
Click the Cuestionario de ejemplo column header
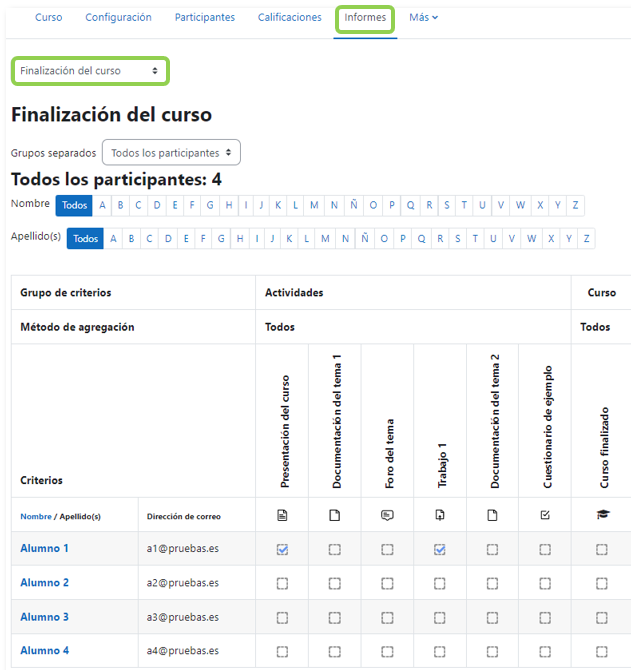[548, 427]
